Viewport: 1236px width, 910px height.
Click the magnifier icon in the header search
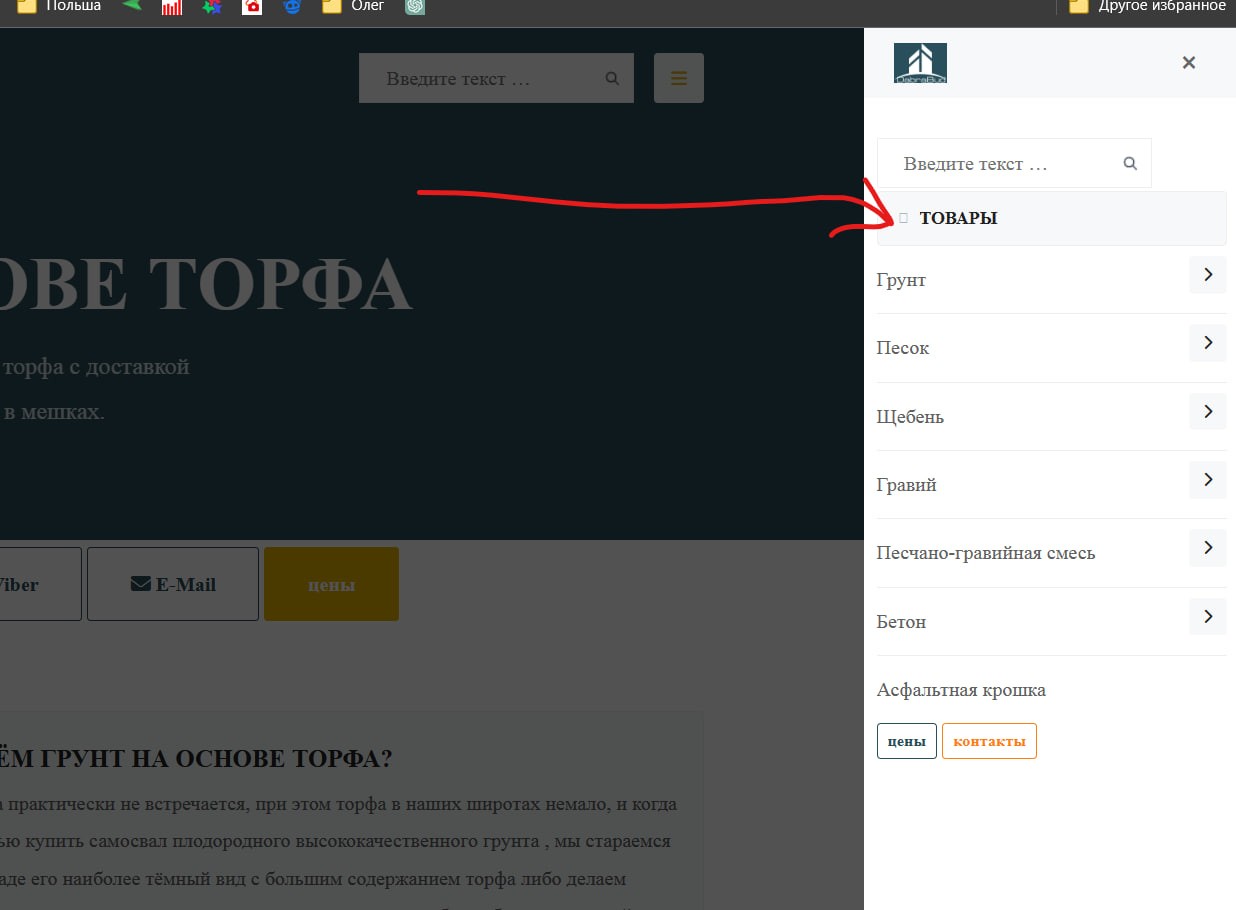click(x=612, y=79)
